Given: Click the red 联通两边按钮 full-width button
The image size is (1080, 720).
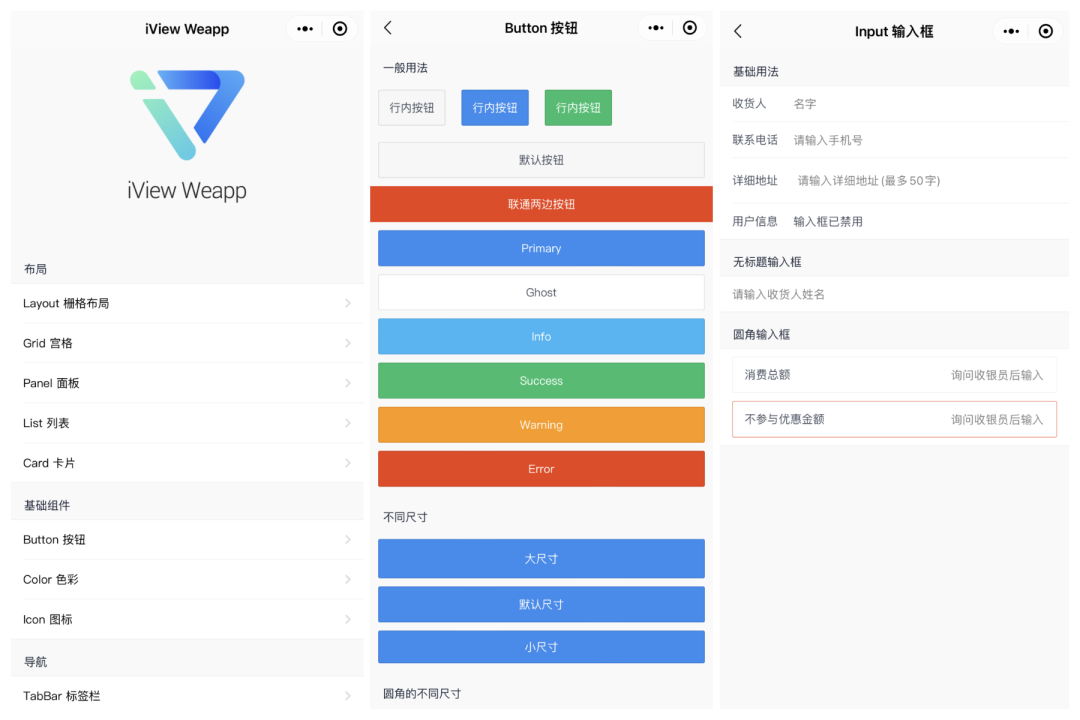Looking at the screenshot, I should [541, 204].
